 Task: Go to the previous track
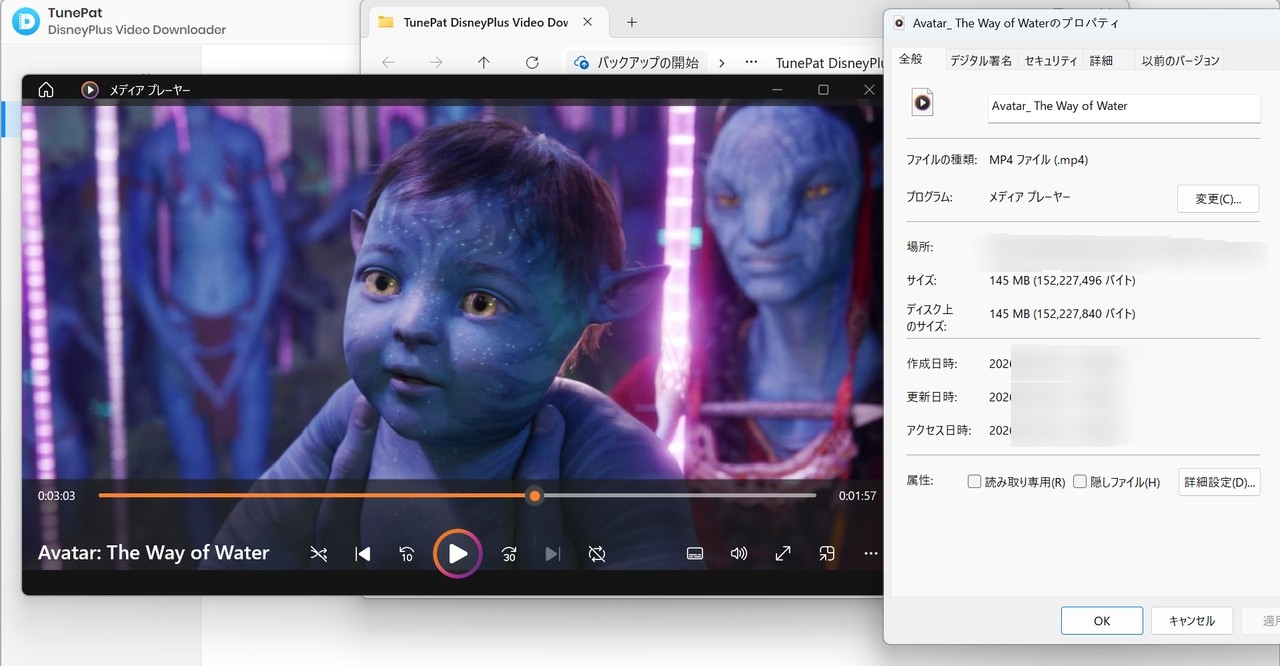pos(363,553)
